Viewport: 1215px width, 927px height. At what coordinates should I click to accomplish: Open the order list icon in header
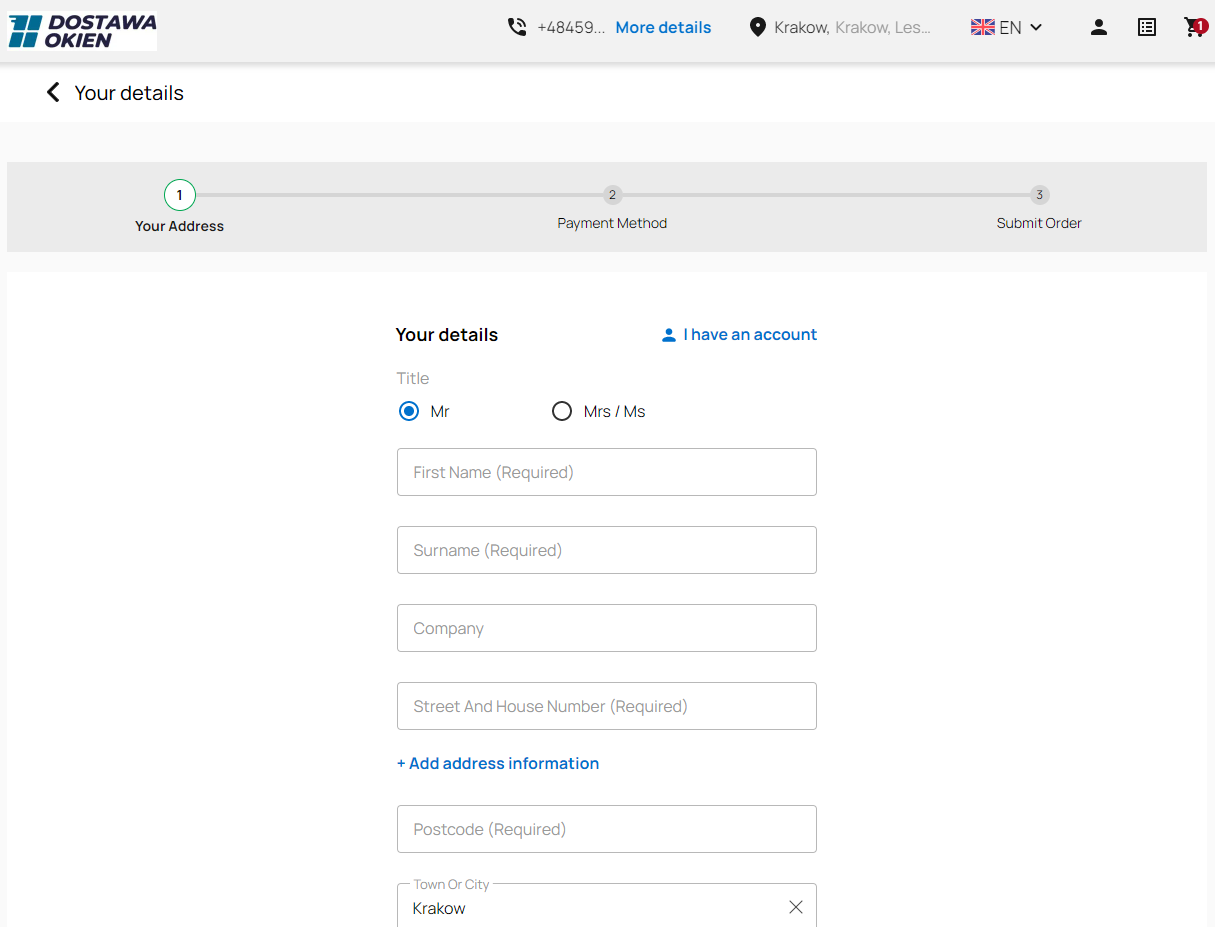[1147, 27]
